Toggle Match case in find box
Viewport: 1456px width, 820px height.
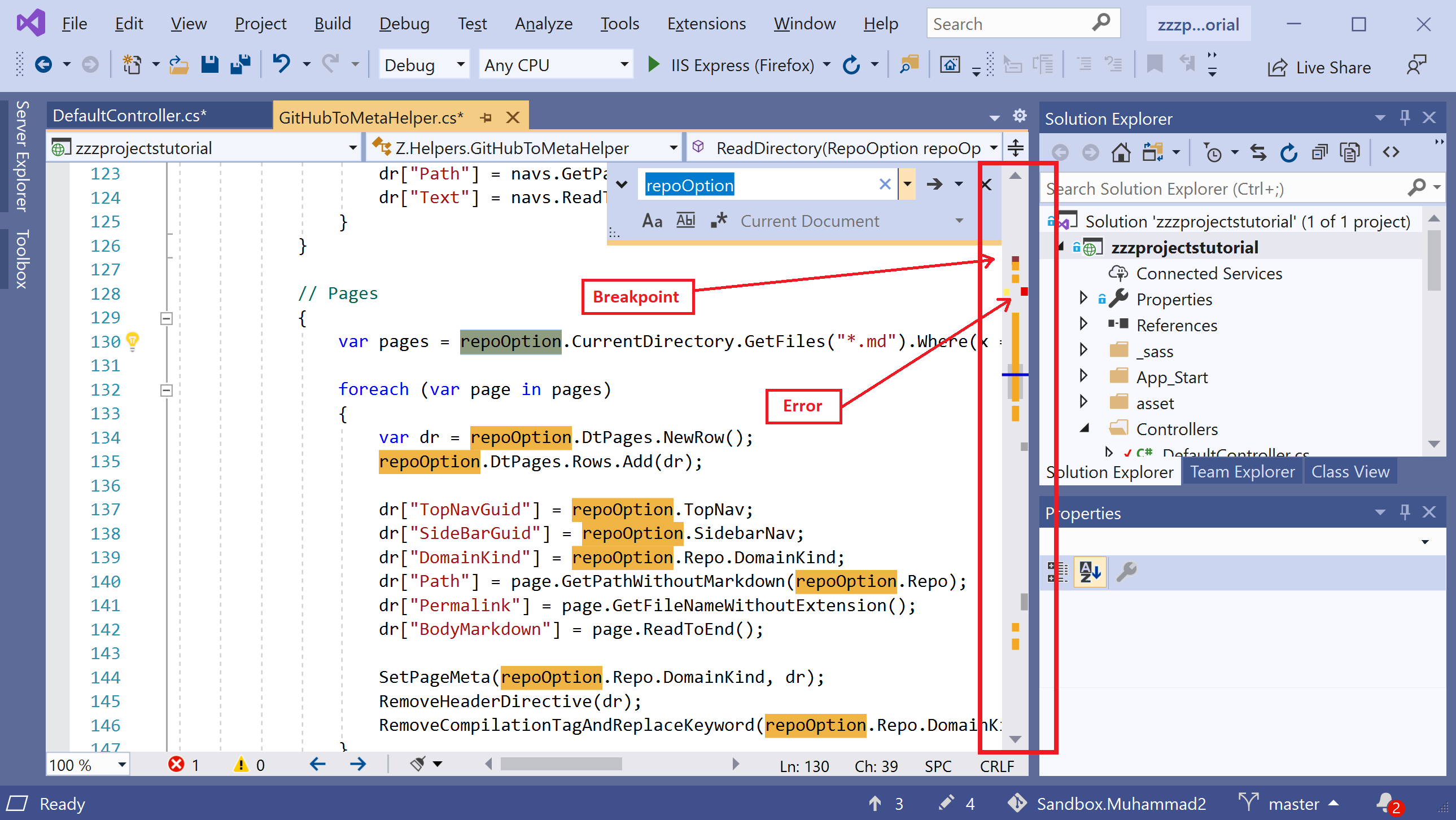point(652,221)
